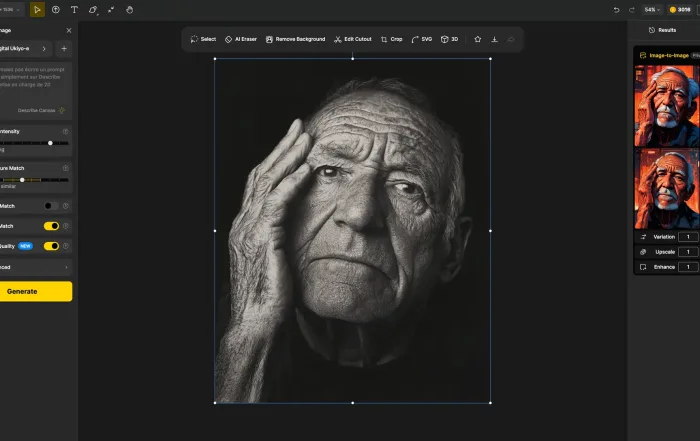Select the Text tool

(74, 9)
